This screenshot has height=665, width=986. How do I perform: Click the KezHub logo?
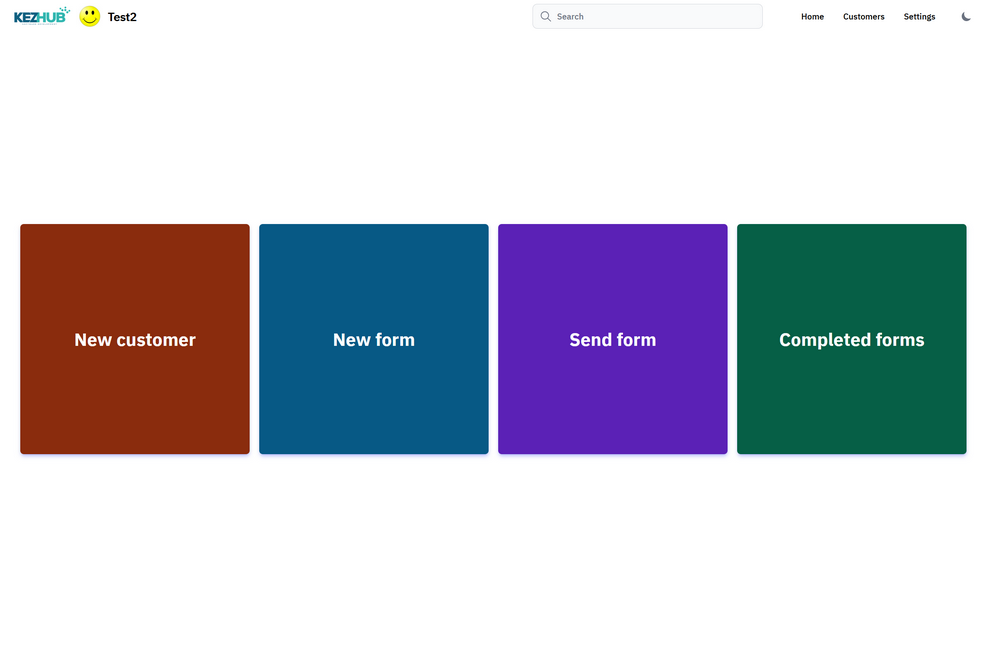(x=41, y=16)
